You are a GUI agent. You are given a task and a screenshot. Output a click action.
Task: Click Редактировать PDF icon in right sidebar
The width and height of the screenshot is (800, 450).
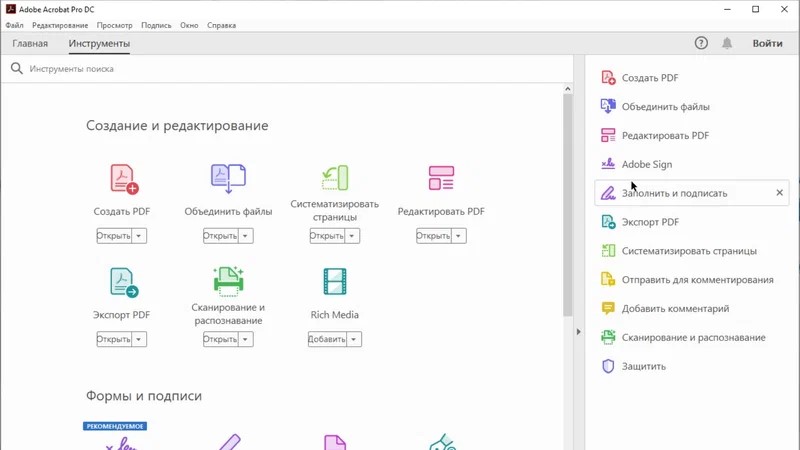tap(608, 135)
